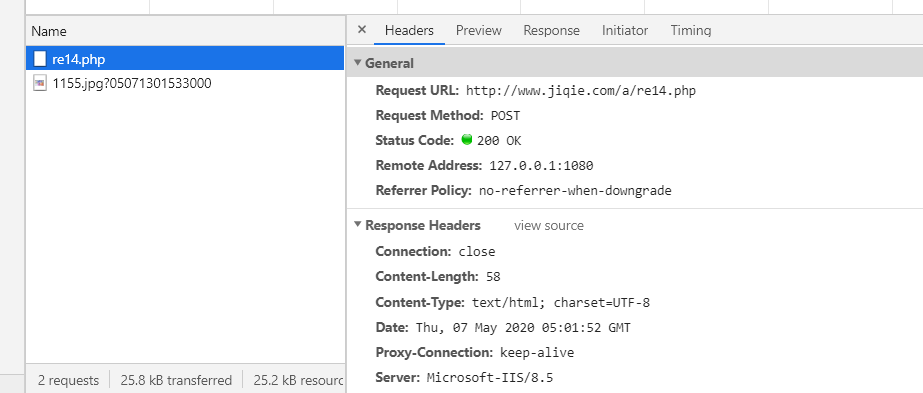Click the Connection header name
923x393 pixels.
click(x=413, y=252)
